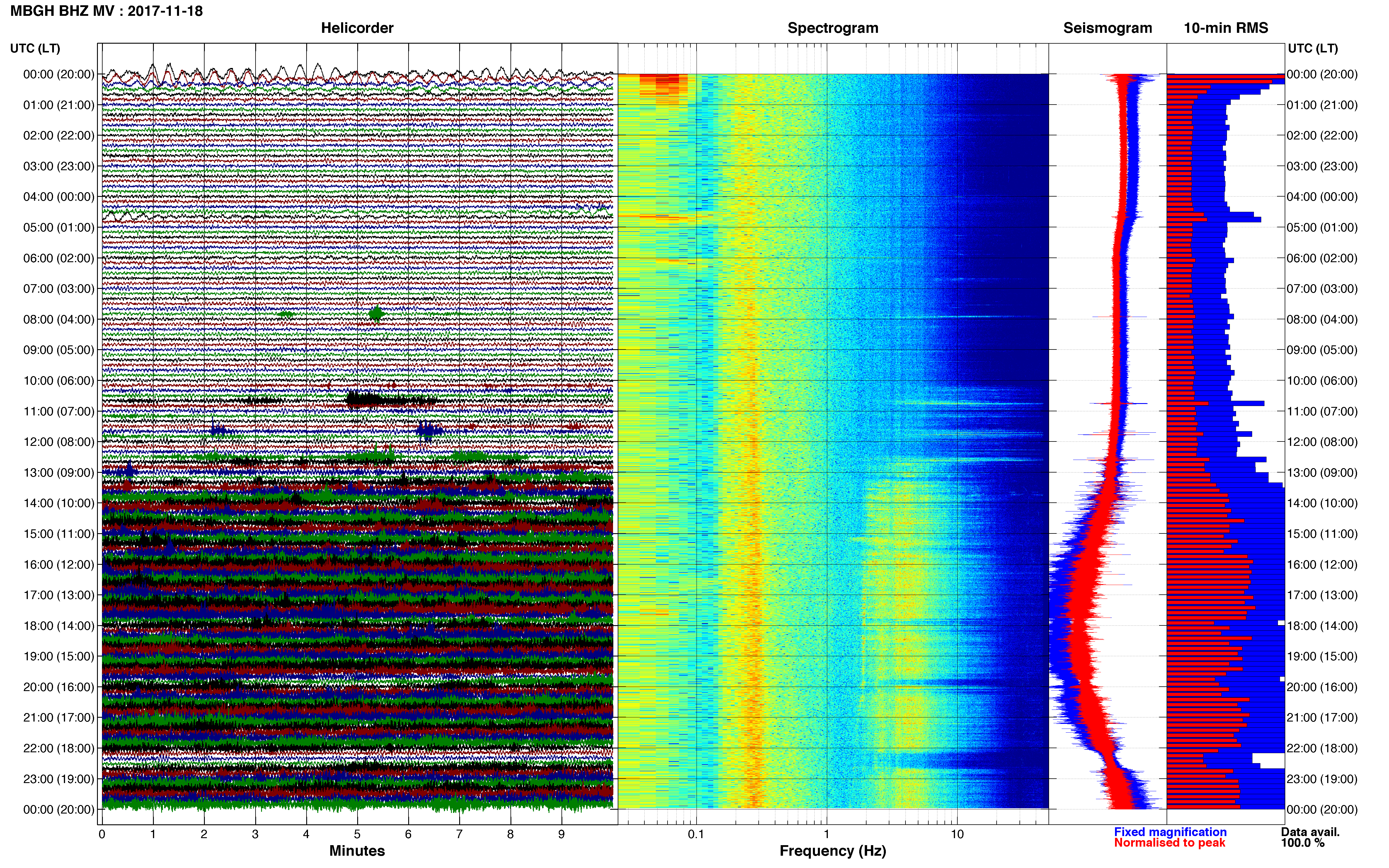The image size is (1389, 868).
Task: Click the 'Minutes' axis title
Action: (x=357, y=851)
